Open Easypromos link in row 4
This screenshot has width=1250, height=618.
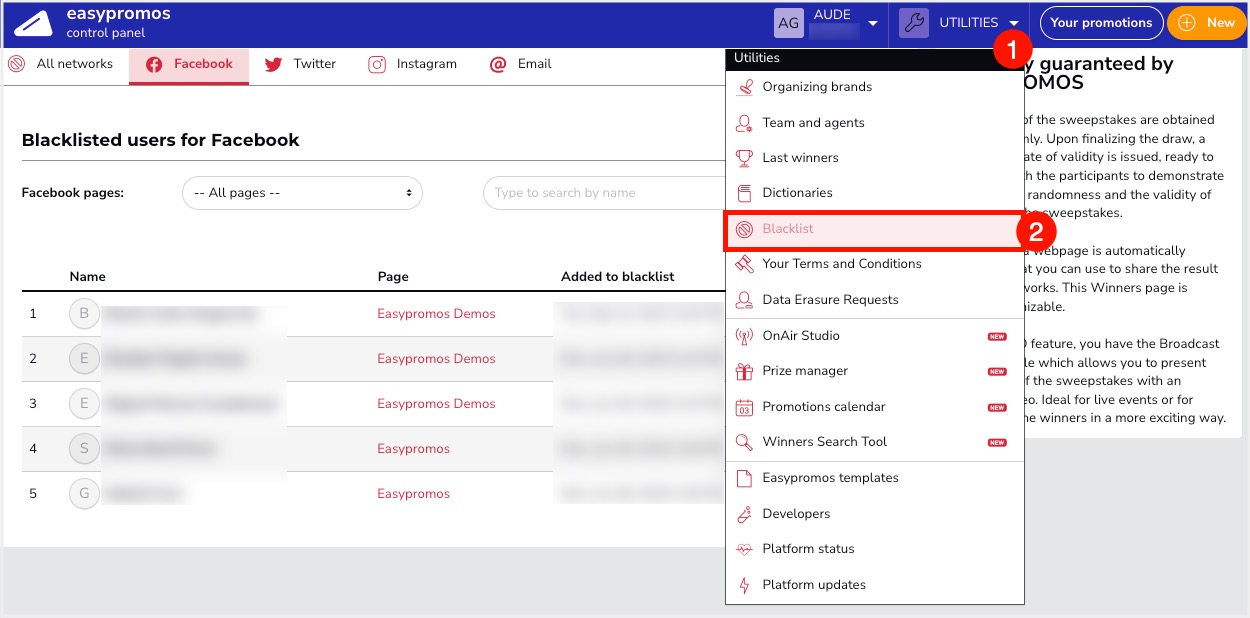[413, 449]
